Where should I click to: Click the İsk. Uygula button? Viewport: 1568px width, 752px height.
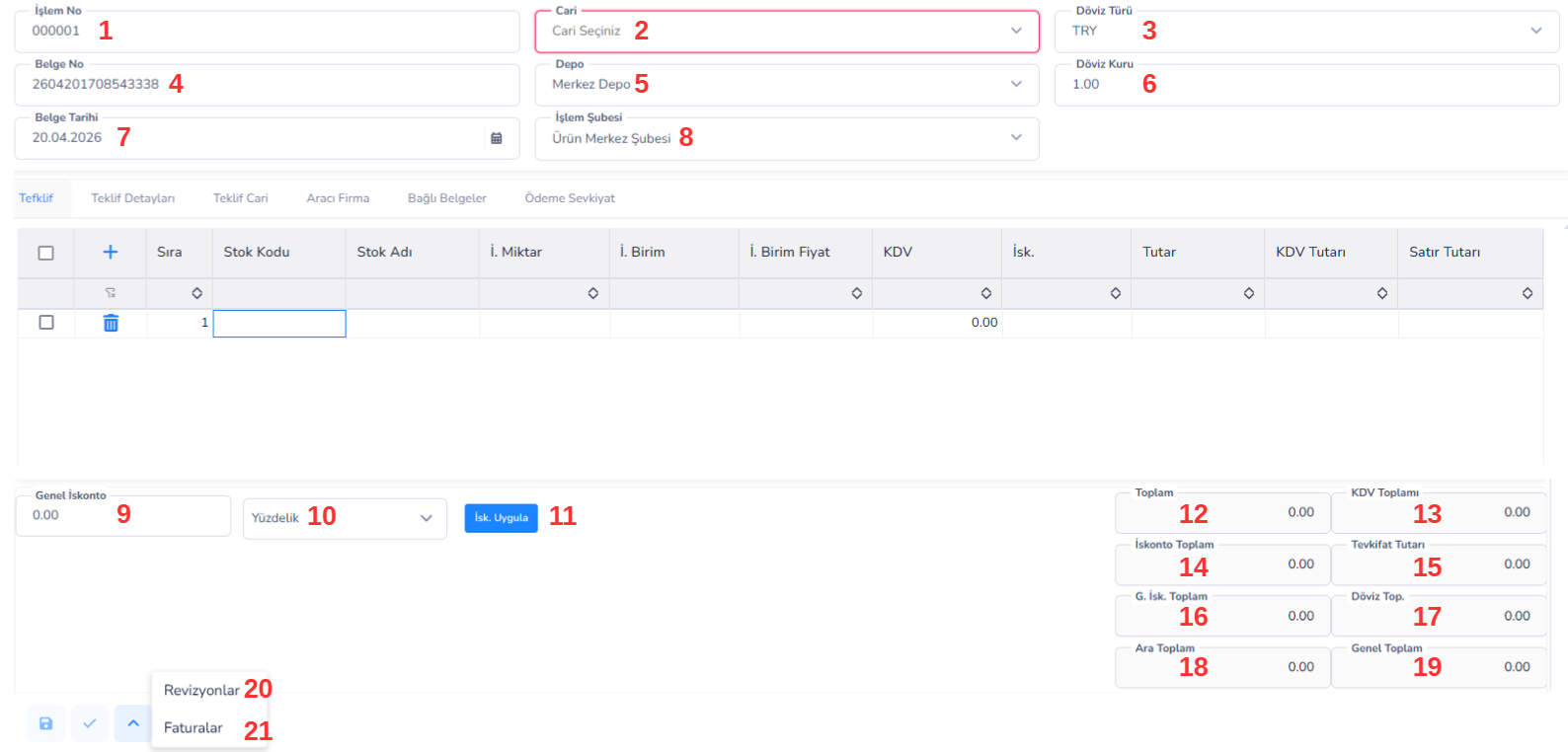(501, 518)
